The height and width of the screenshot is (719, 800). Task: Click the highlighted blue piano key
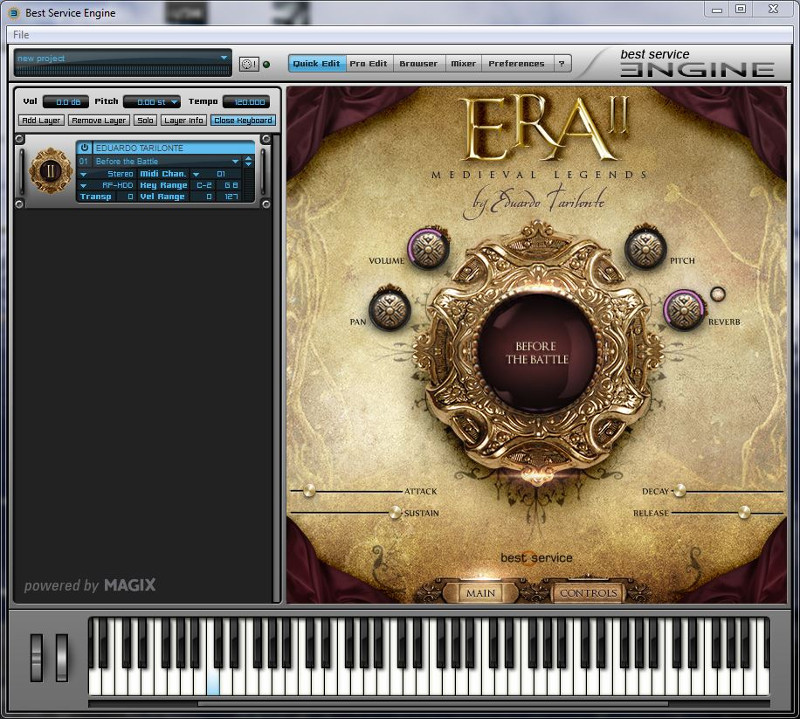pyautogui.click(x=213, y=682)
